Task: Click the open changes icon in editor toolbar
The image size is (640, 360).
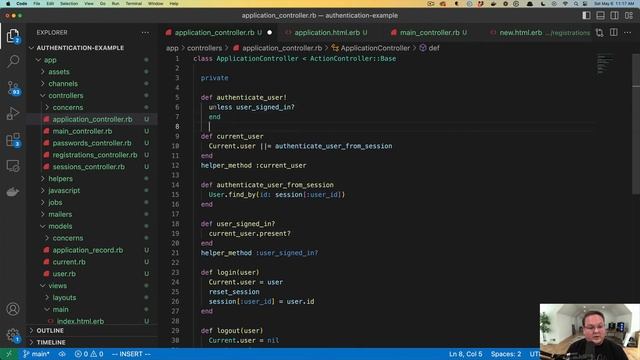Action: click(600, 33)
